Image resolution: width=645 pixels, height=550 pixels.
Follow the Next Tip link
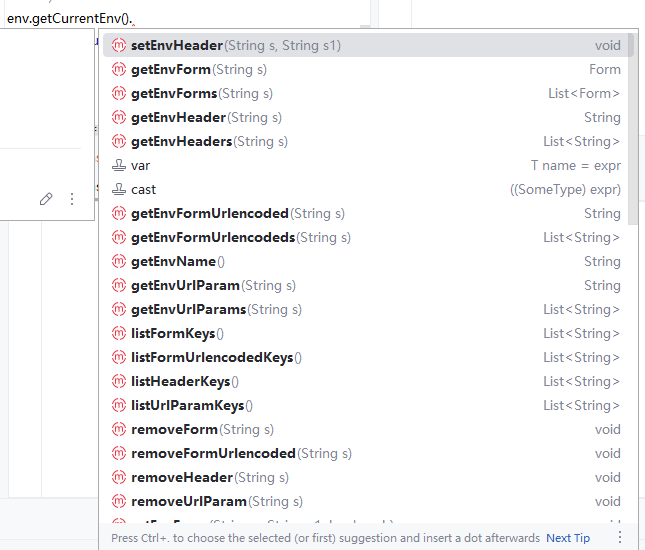tap(567, 538)
